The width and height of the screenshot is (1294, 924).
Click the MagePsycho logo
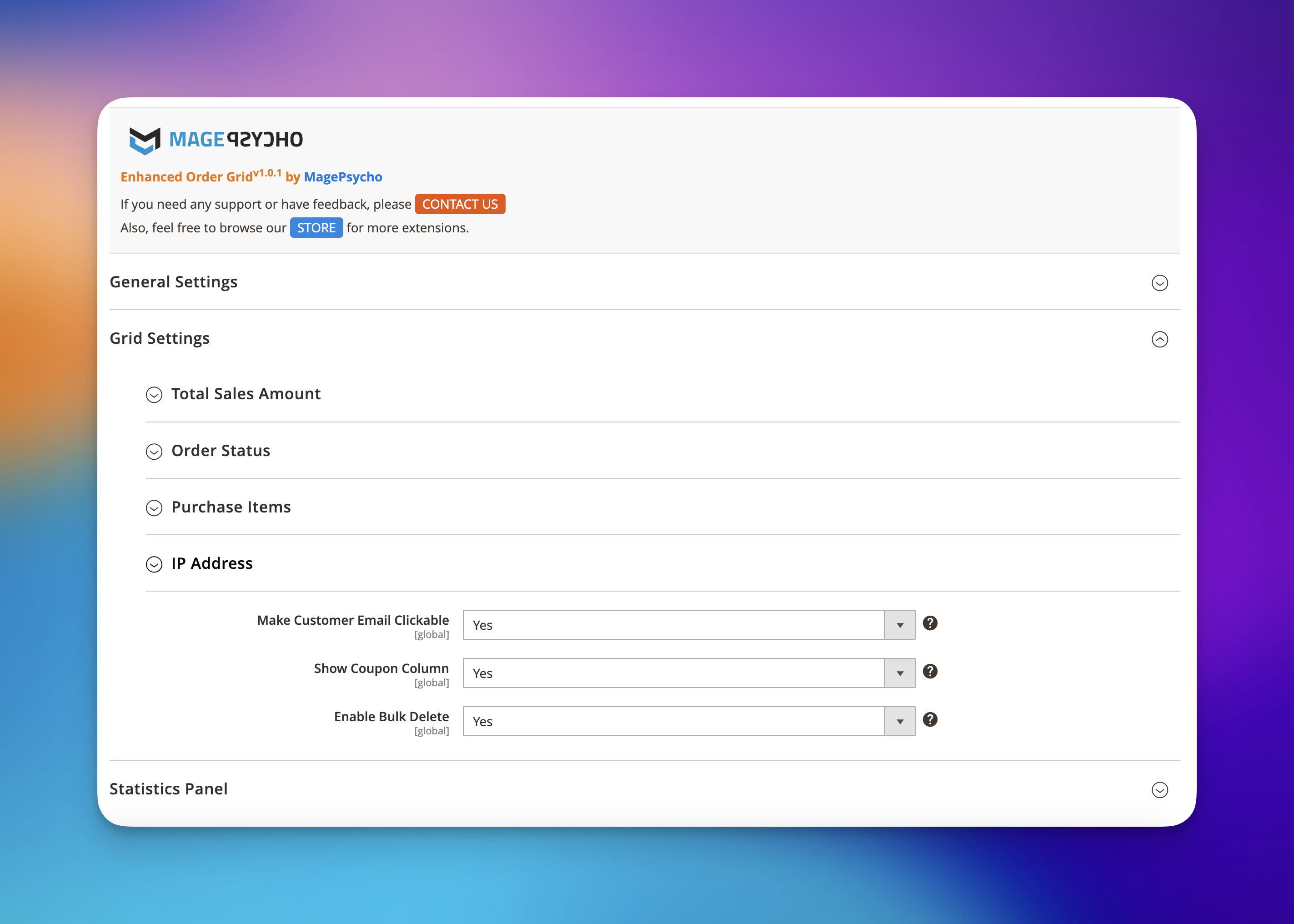[x=216, y=140]
